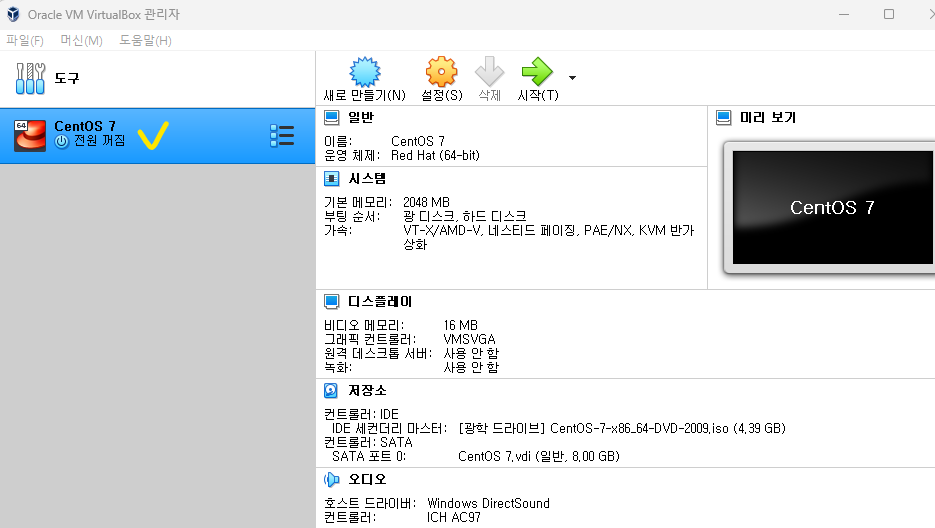The image size is (935, 528).
Task: Open the 도움말(H) menu
Action: coord(145,41)
